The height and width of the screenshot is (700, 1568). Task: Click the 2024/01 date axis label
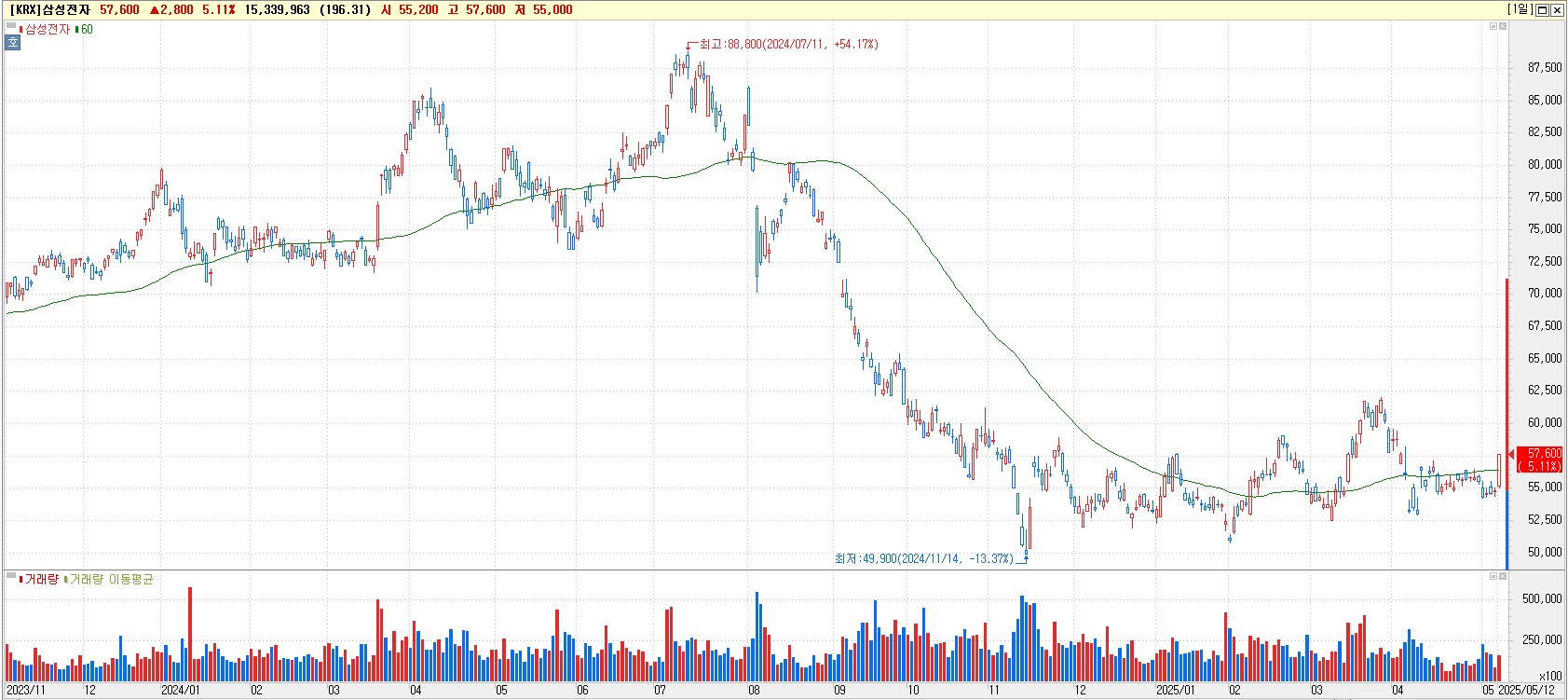(x=181, y=691)
